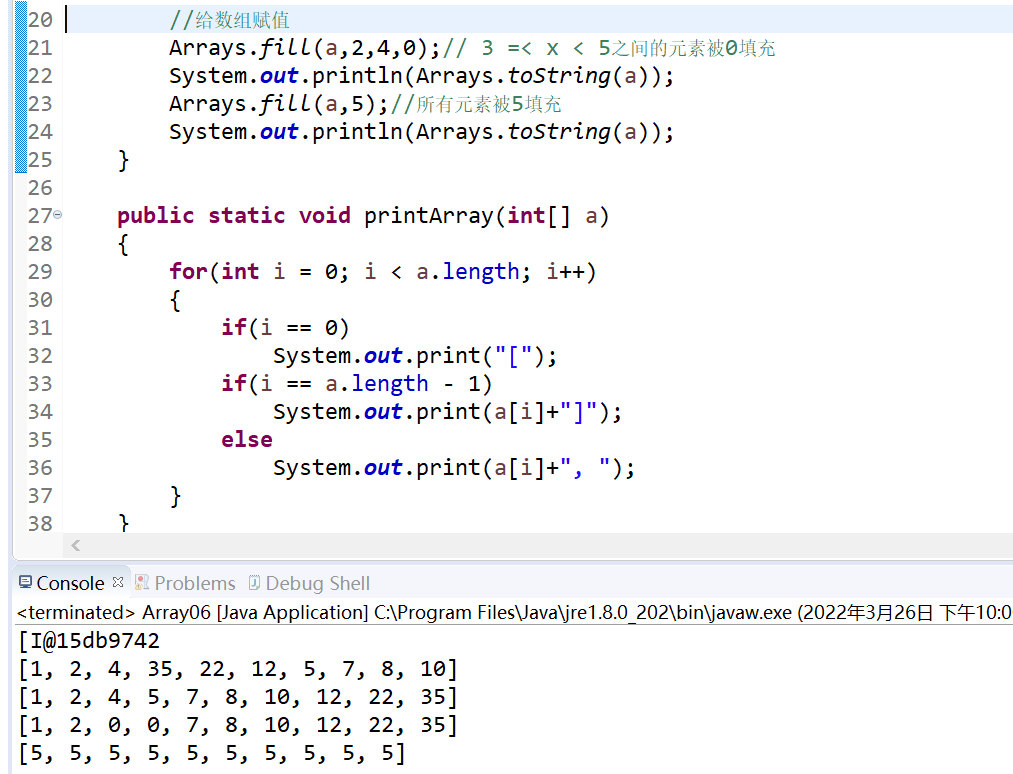
Task: Click line number 33 in the gutter
Action: tap(40, 384)
